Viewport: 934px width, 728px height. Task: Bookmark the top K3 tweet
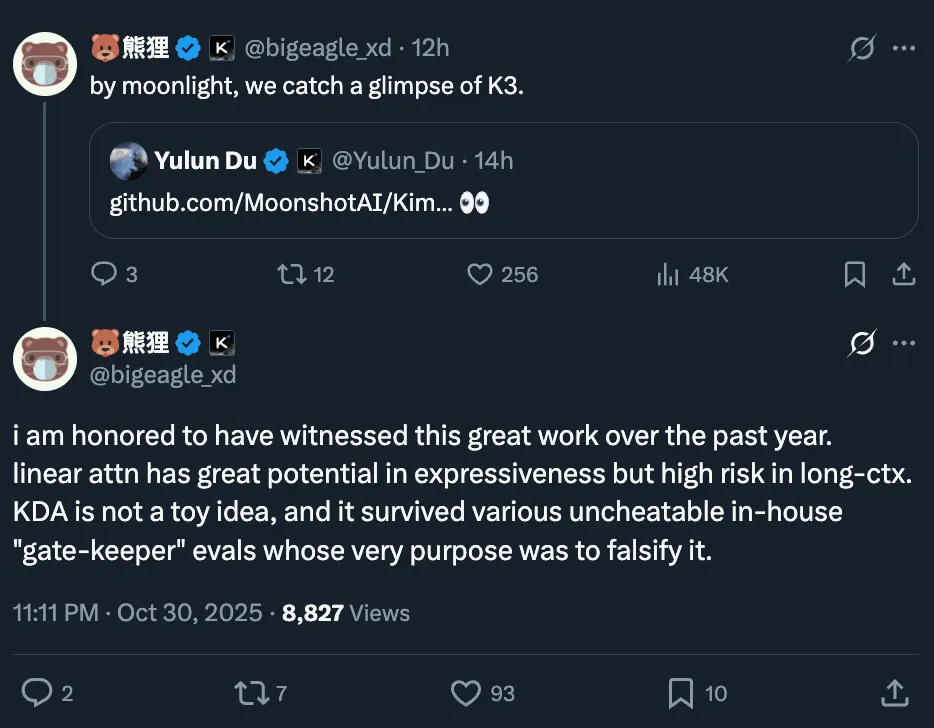tap(854, 274)
